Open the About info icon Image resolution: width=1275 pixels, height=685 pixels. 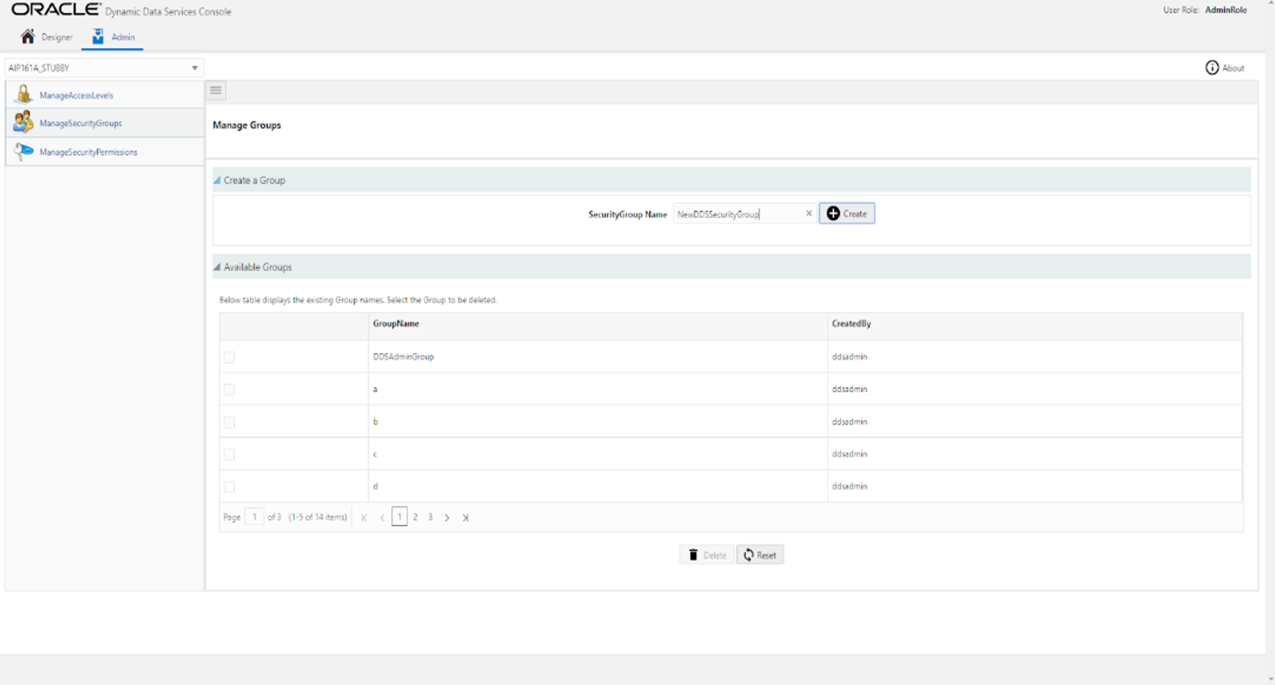pyautogui.click(x=1210, y=67)
